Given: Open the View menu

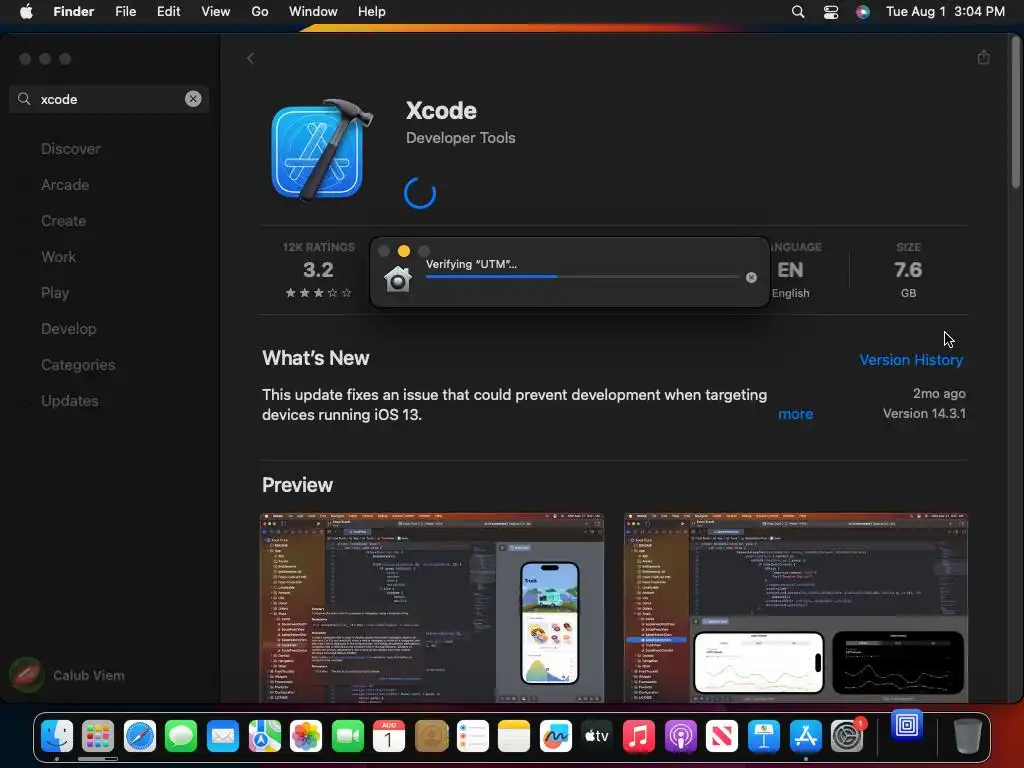Looking at the screenshot, I should point(216,12).
